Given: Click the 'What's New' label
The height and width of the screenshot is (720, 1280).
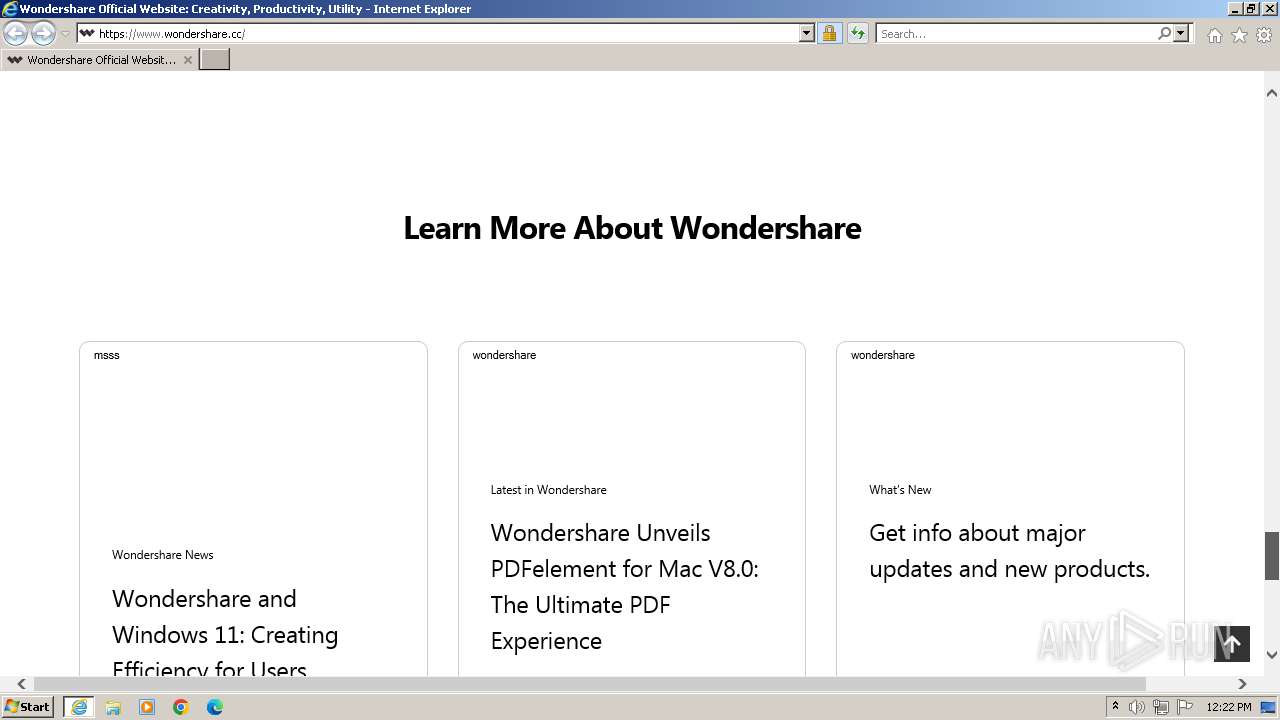Looking at the screenshot, I should [x=900, y=490].
